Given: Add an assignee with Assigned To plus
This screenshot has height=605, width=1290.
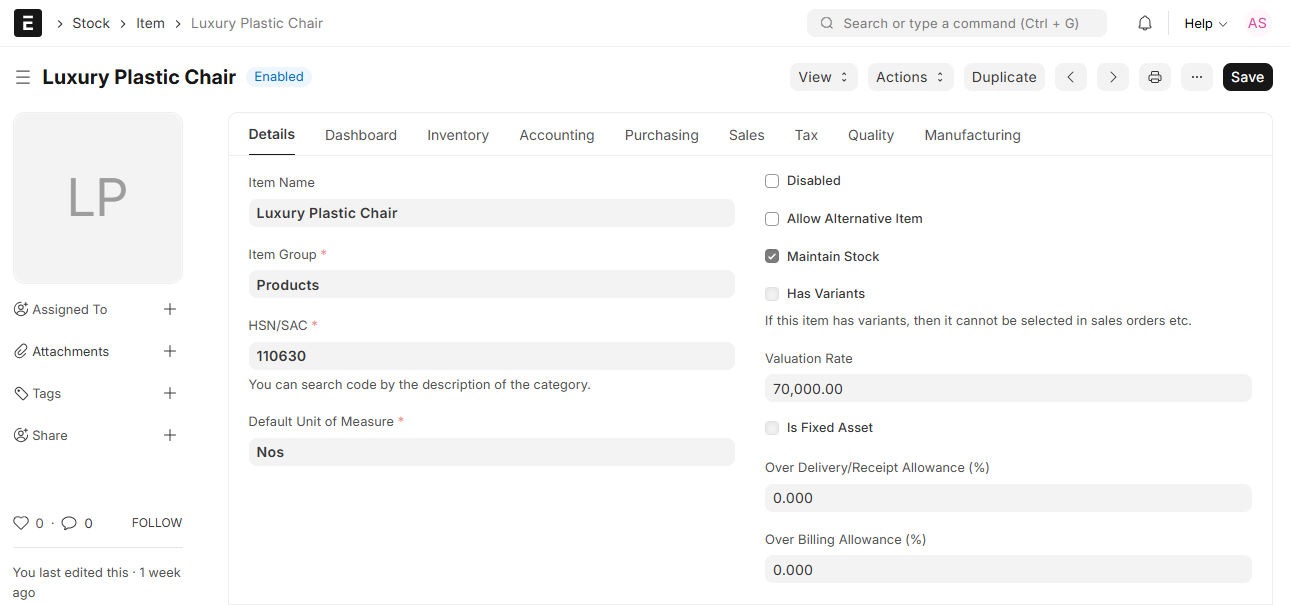Looking at the screenshot, I should [170, 309].
